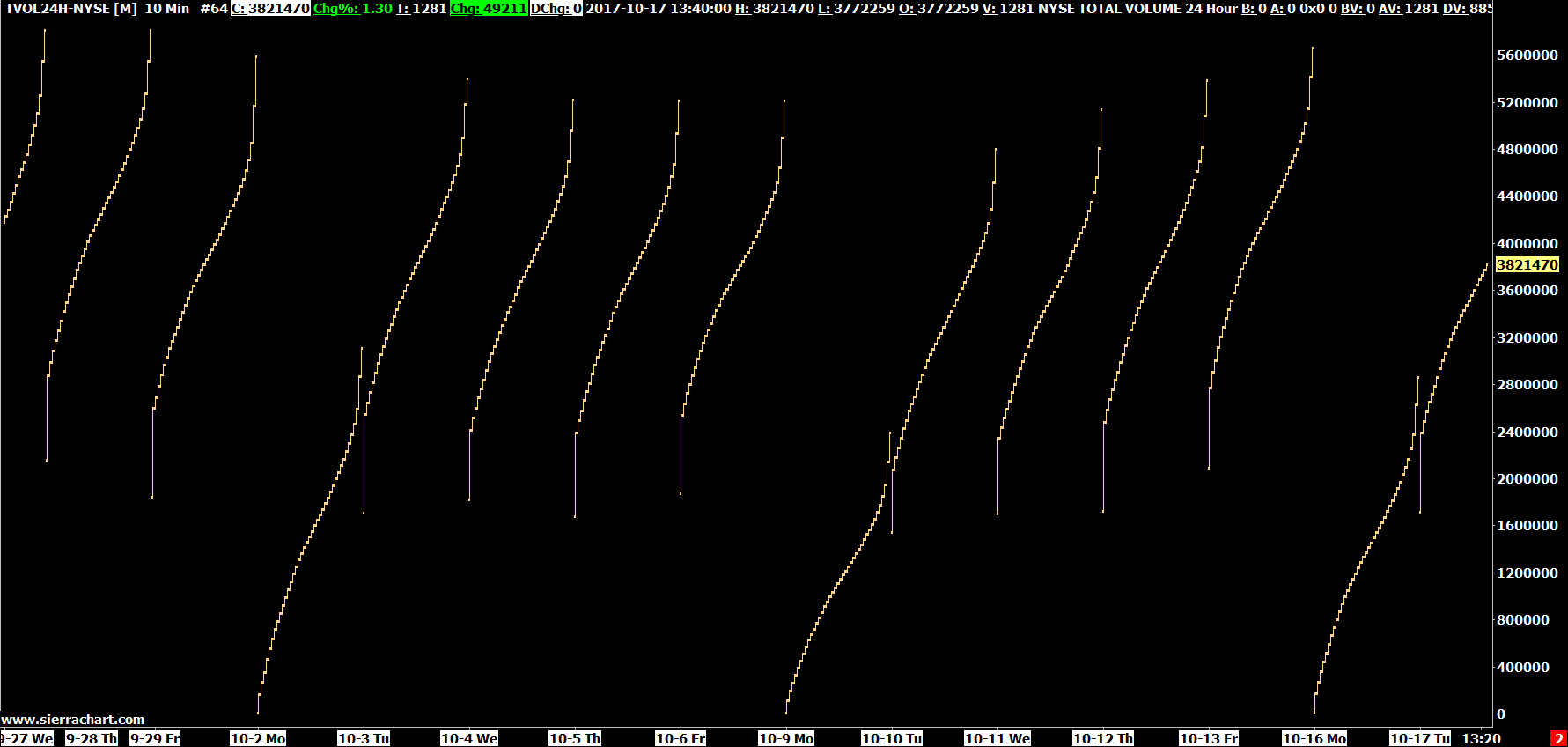Select the 2000000 scale value
The image size is (1568, 747).
(1528, 478)
